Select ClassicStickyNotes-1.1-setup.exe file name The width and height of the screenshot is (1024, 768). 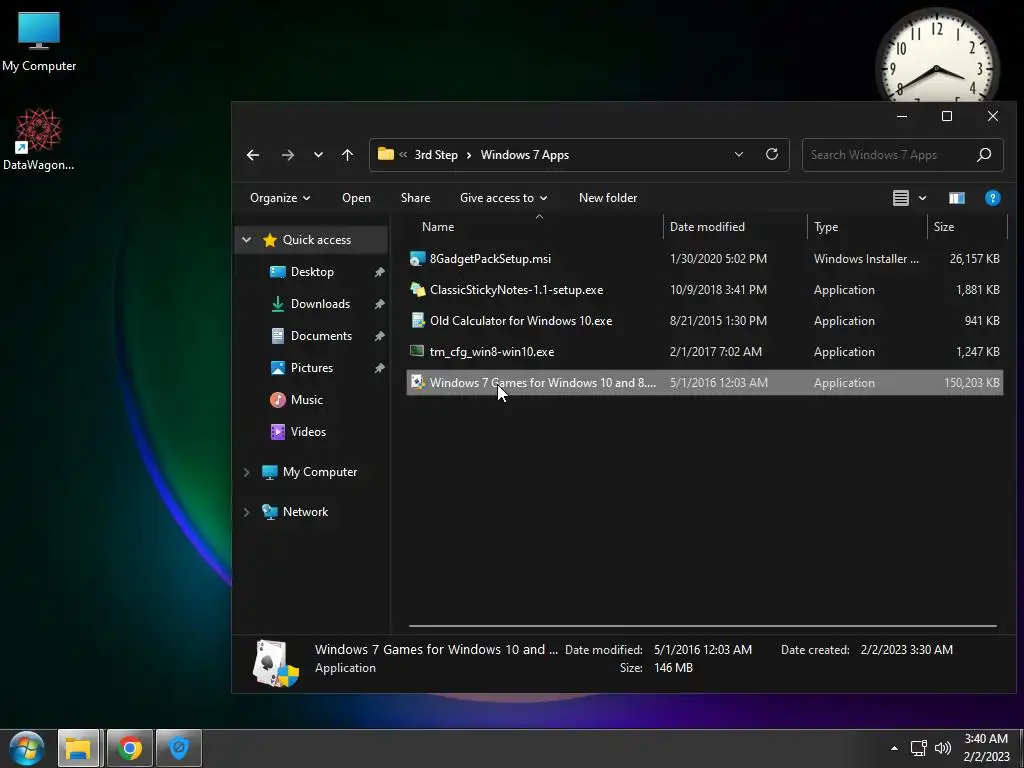click(516, 289)
